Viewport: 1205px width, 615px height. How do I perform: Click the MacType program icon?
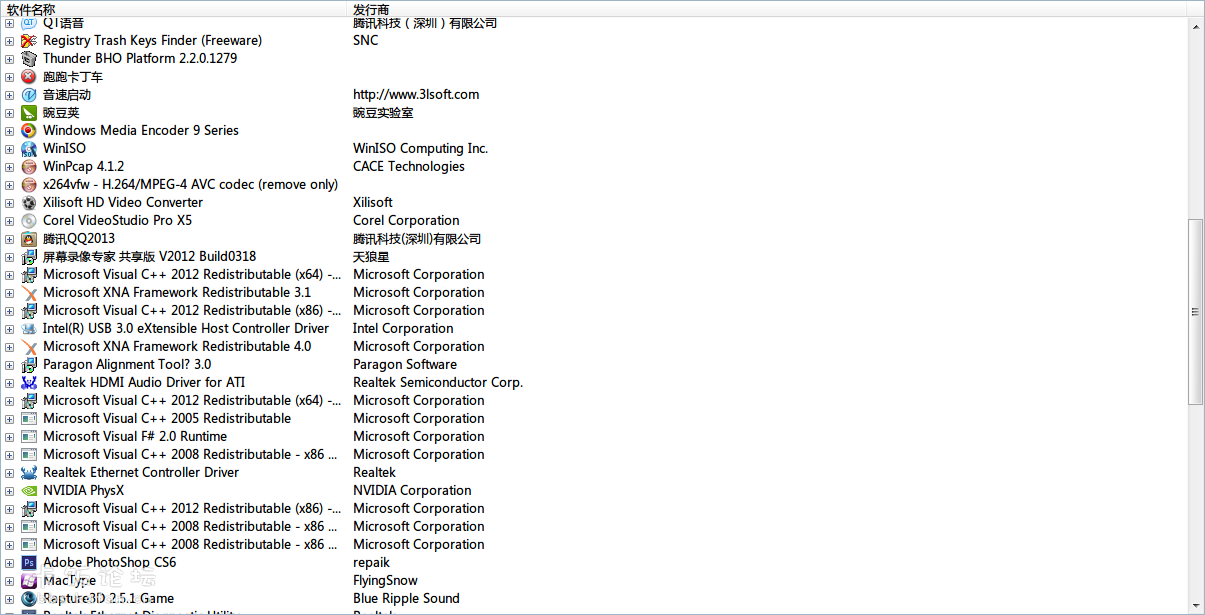coord(29,581)
